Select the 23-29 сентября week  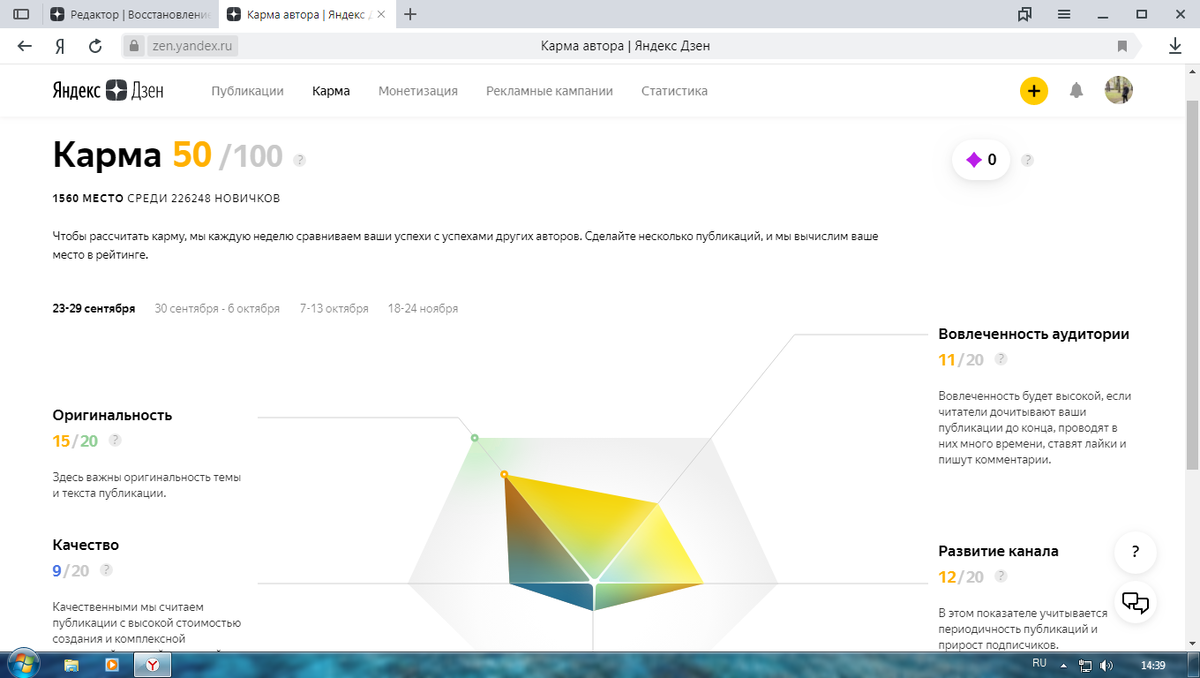(x=94, y=309)
